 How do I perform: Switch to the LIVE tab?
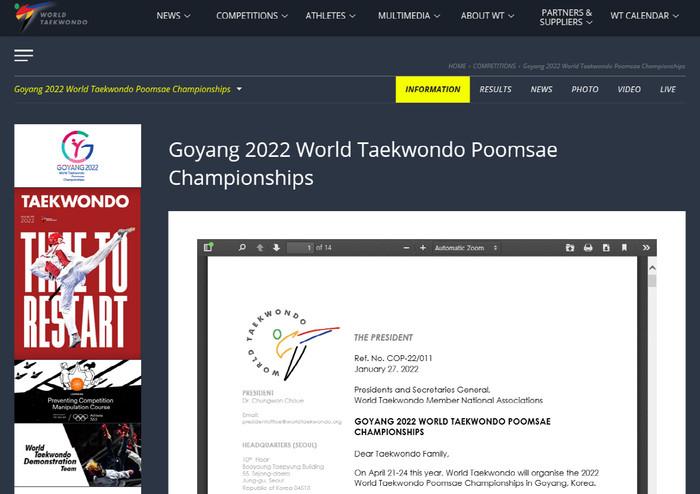click(667, 89)
